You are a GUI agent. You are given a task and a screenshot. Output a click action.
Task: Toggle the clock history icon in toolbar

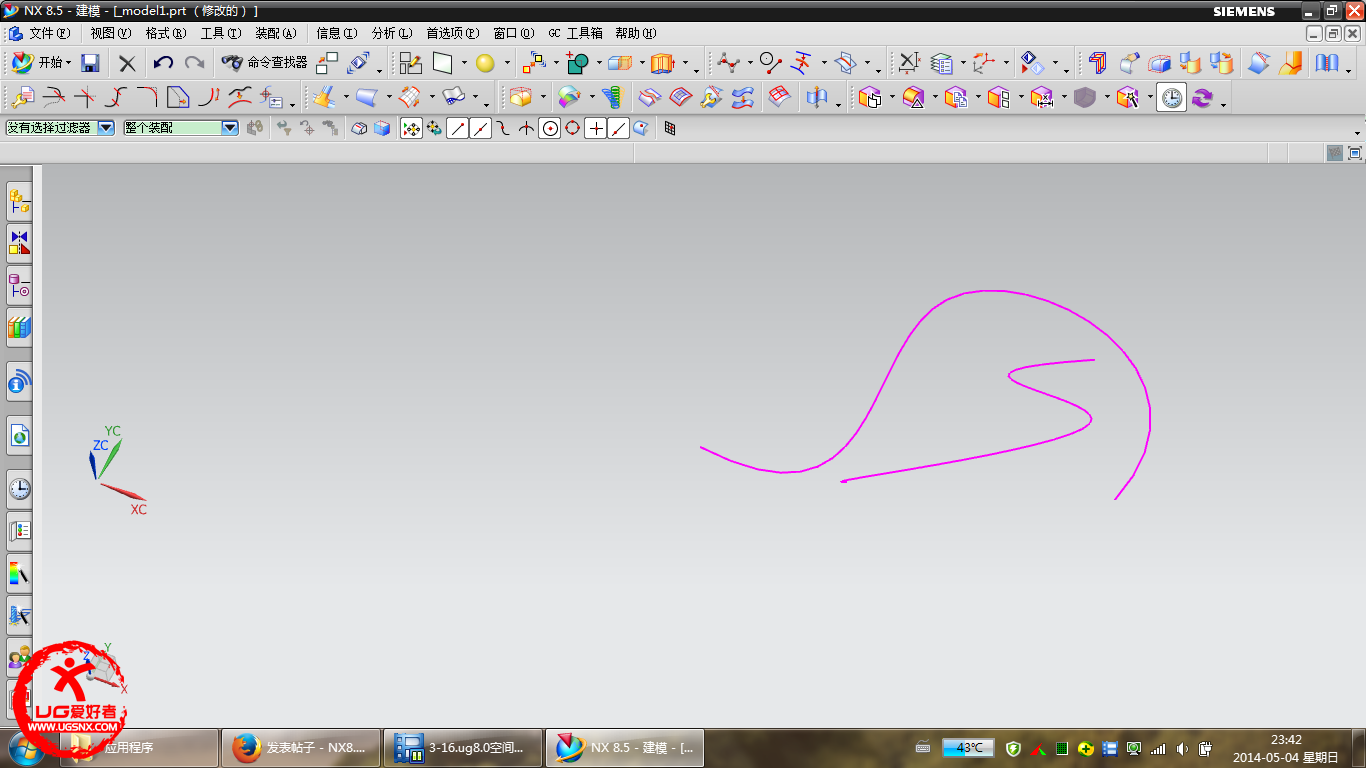1172,97
